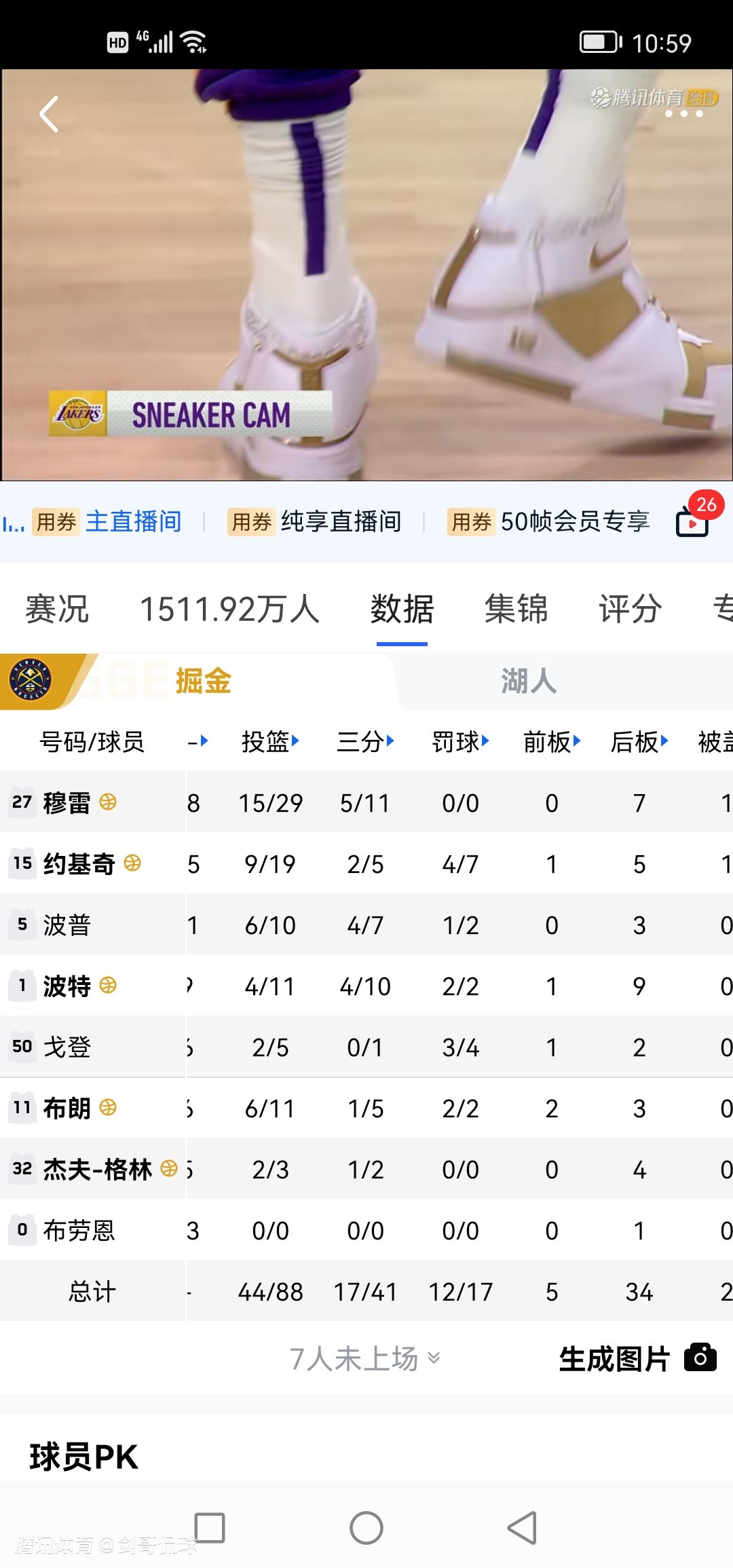This screenshot has height=1568, width=733.
Task: Sort by 三分 column header
Action: point(365,742)
